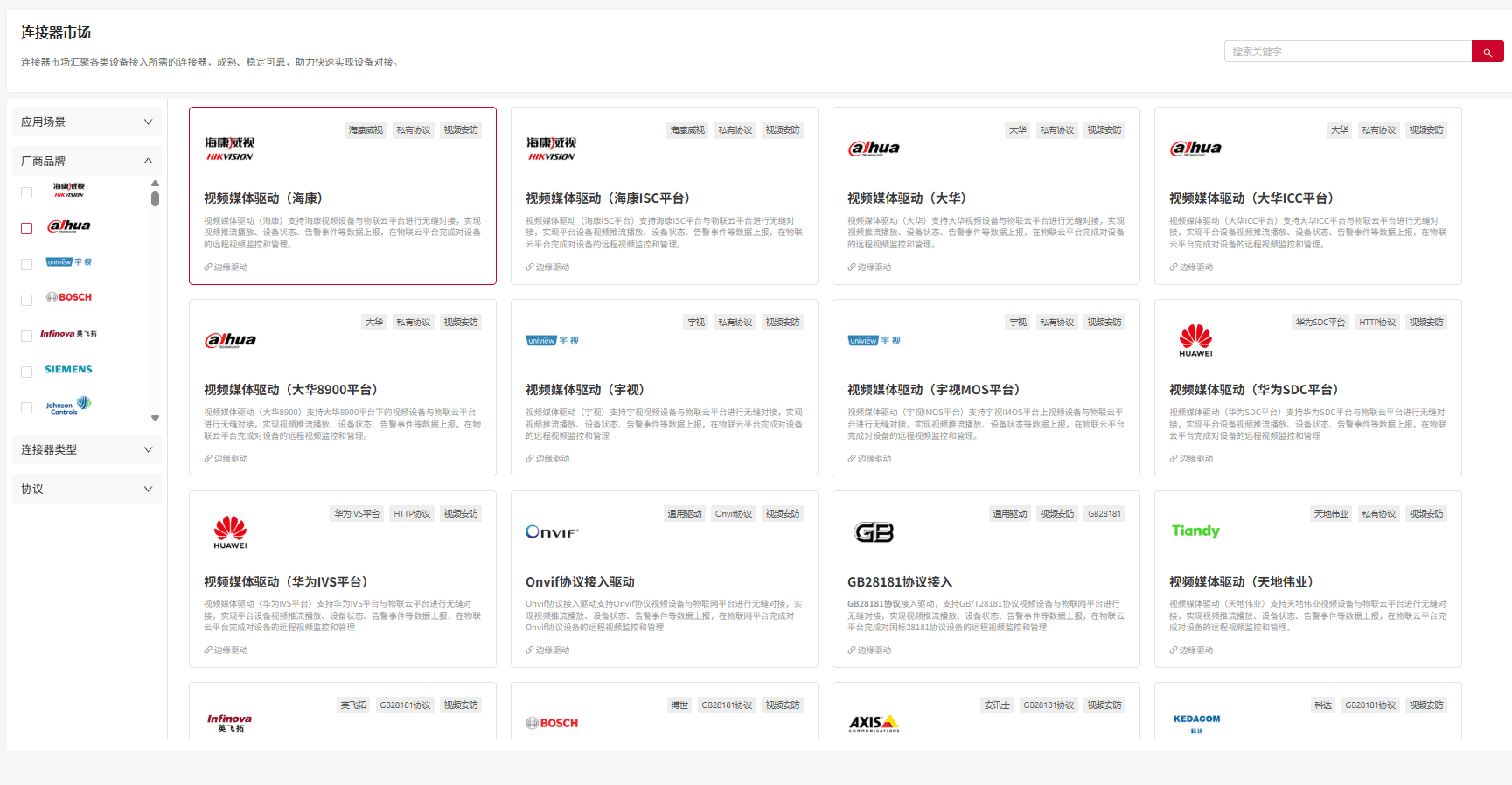Click 博世 tag on BOSCH card

click(679, 705)
